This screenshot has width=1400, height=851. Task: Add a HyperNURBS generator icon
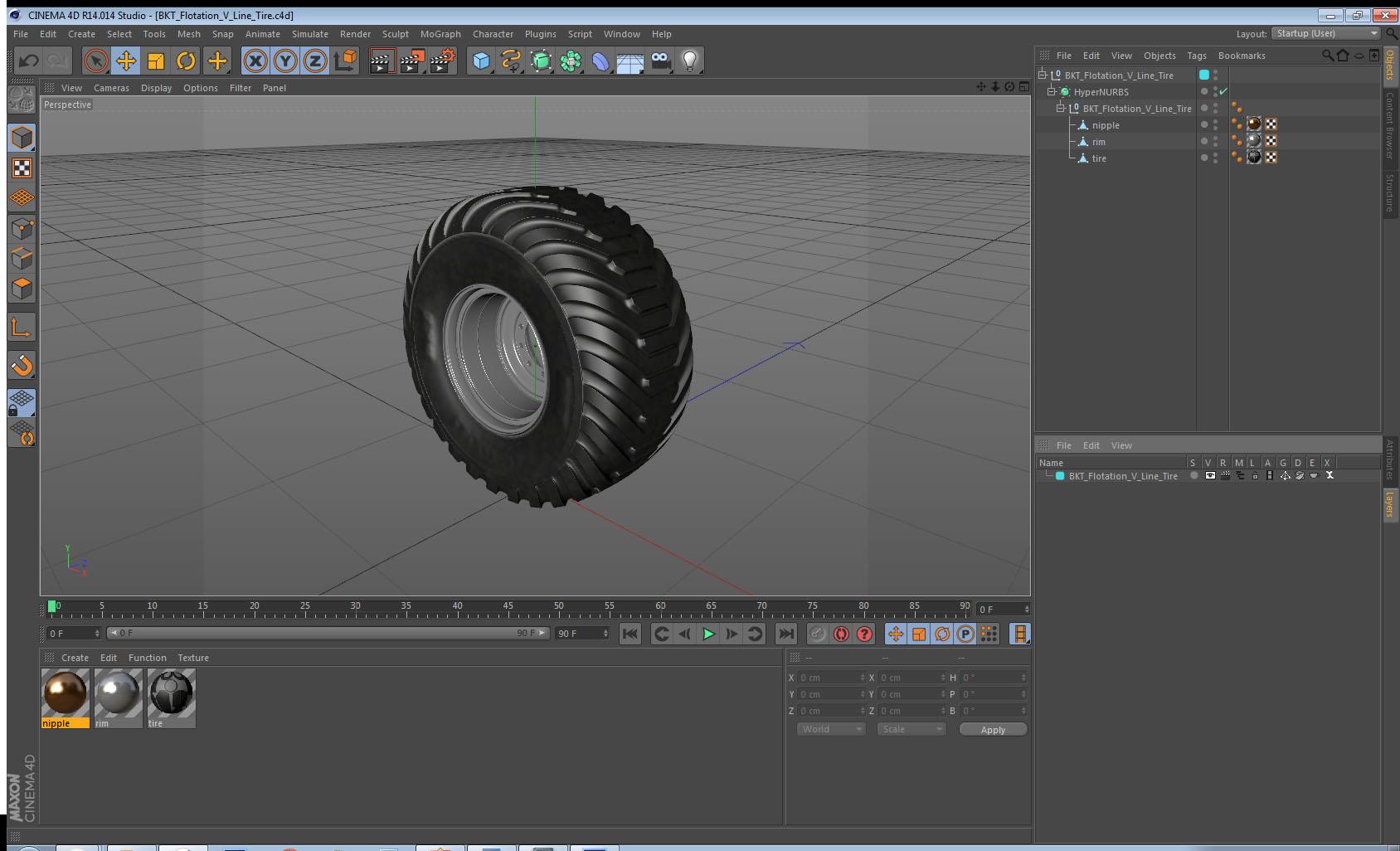coord(541,61)
